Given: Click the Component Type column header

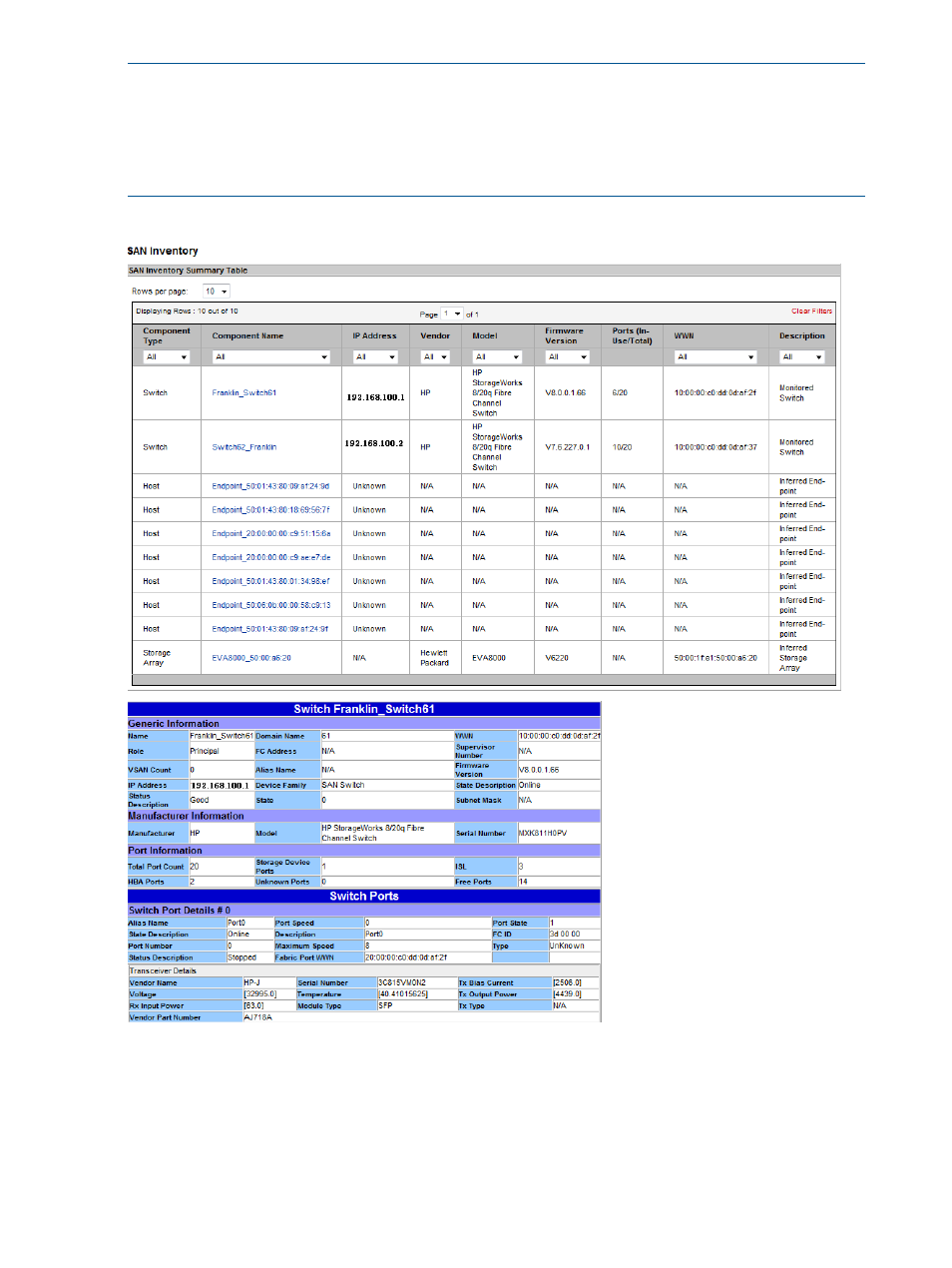Looking at the screenshot, I should coord(167,336).
